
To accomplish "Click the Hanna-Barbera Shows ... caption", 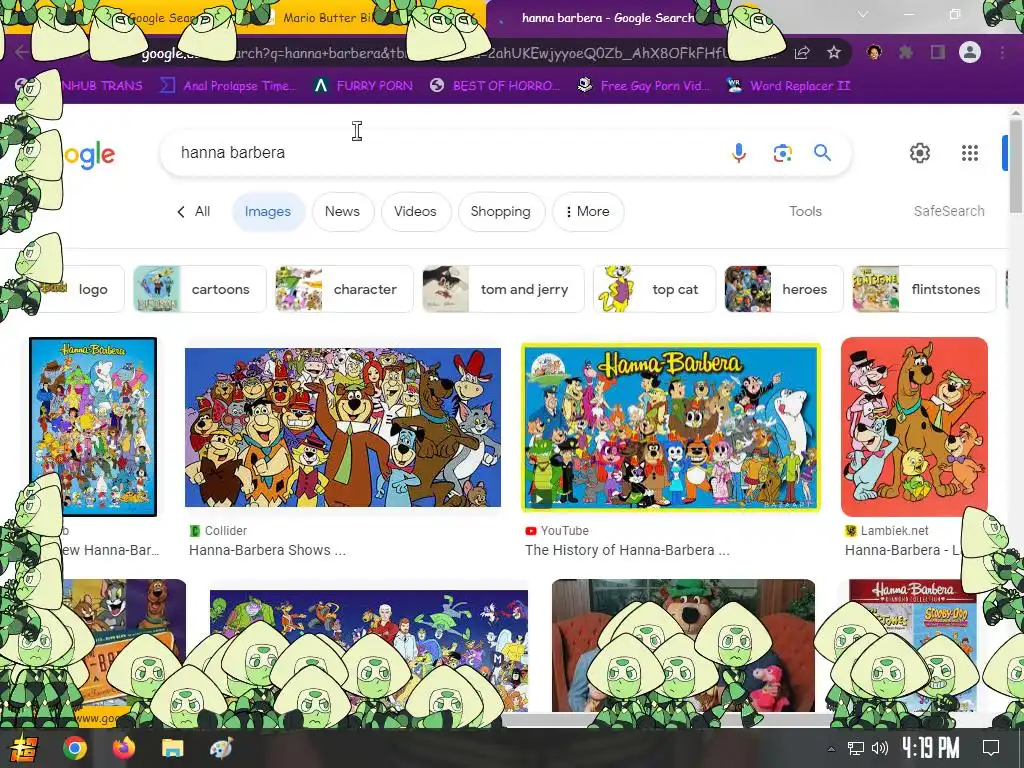I will (x=268, y=551).
